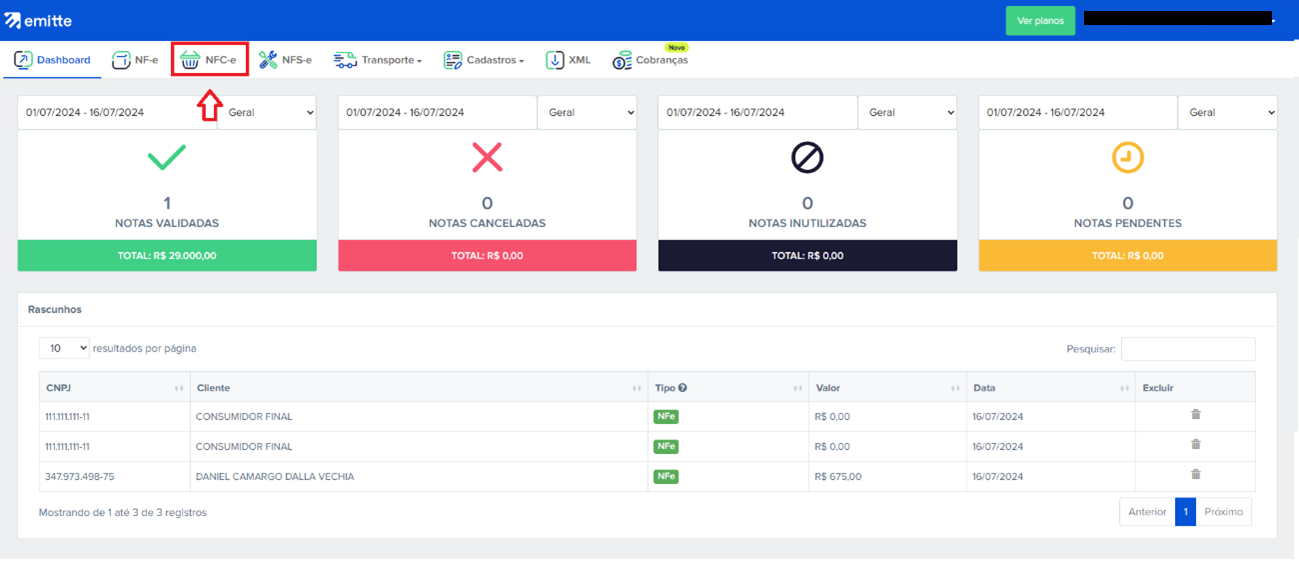Click the Cobranças coin icon
The height and width of the screenshot is (563, 1299).
[x=622, y=61]
